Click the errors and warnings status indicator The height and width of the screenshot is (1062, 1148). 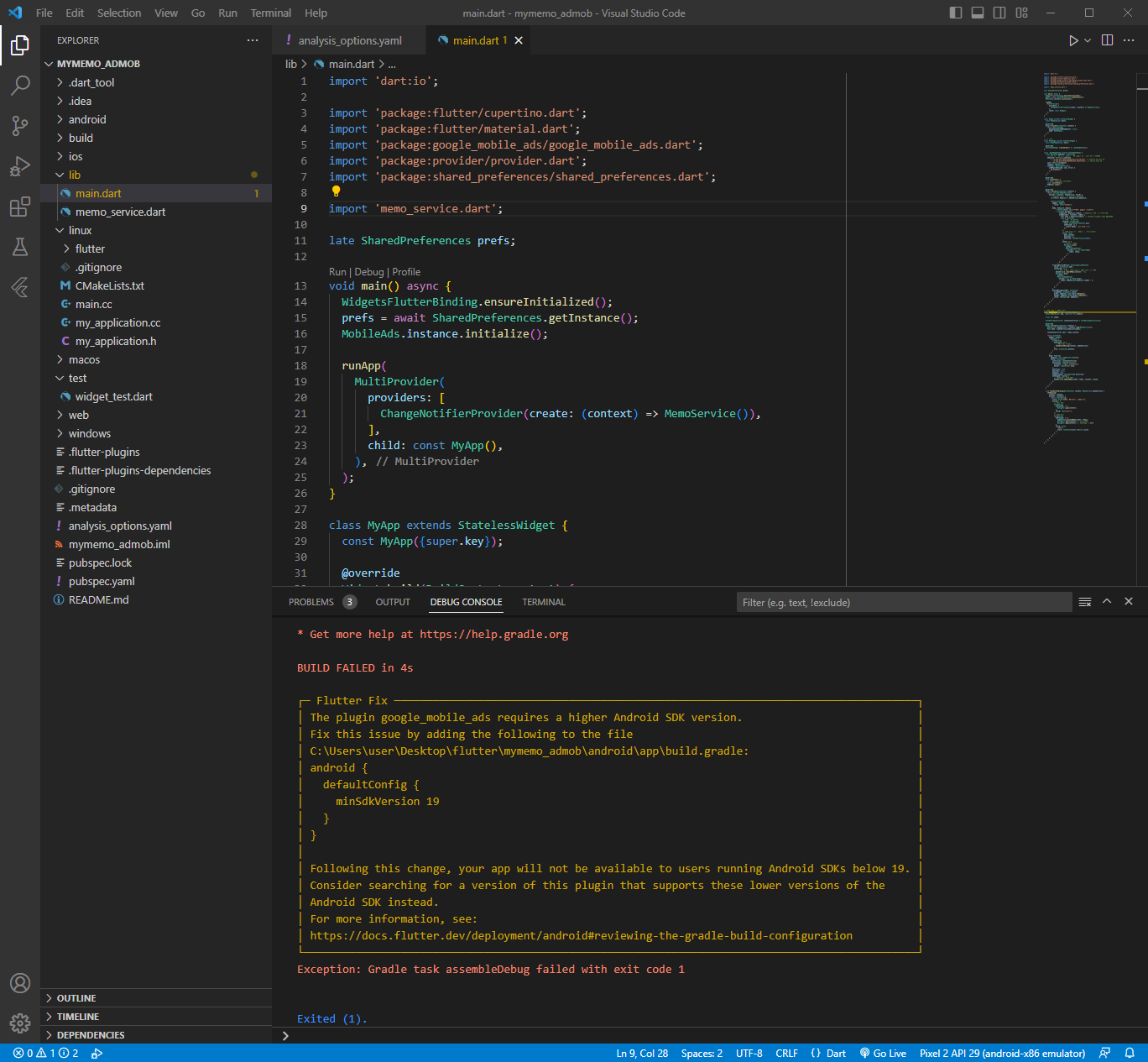45,1054
